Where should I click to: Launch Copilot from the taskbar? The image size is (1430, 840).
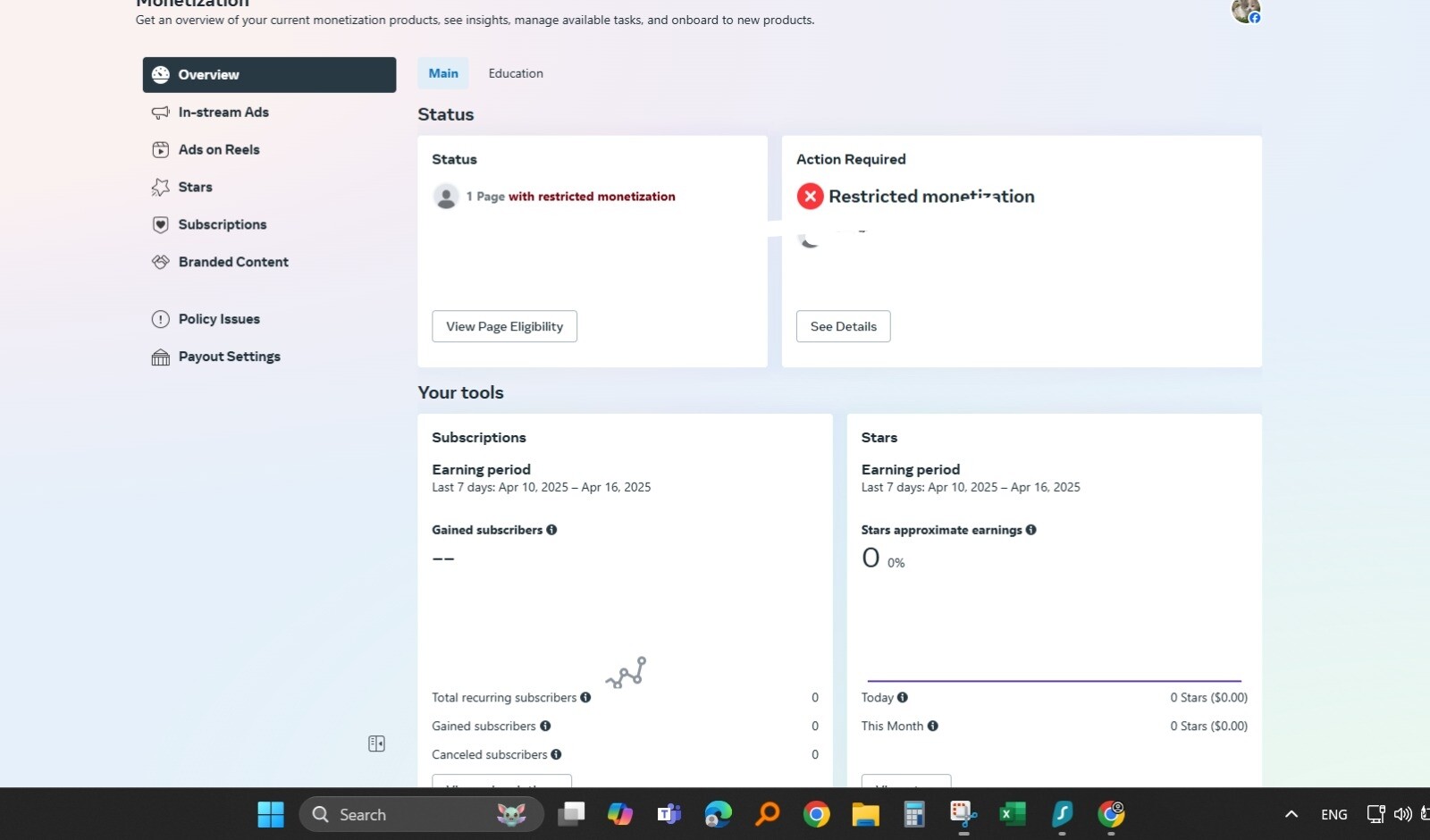tap(620, 815)
